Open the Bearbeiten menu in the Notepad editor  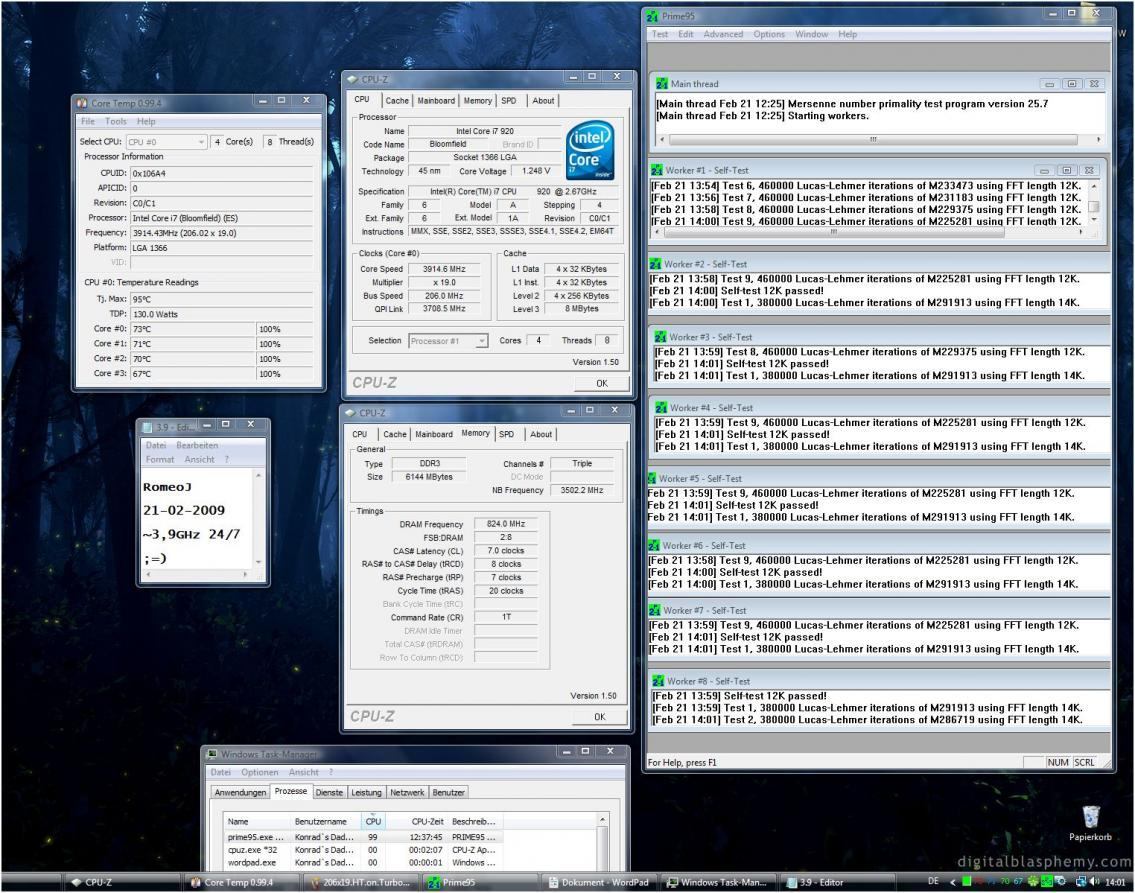pyautogui.click(x=197, y=445)
